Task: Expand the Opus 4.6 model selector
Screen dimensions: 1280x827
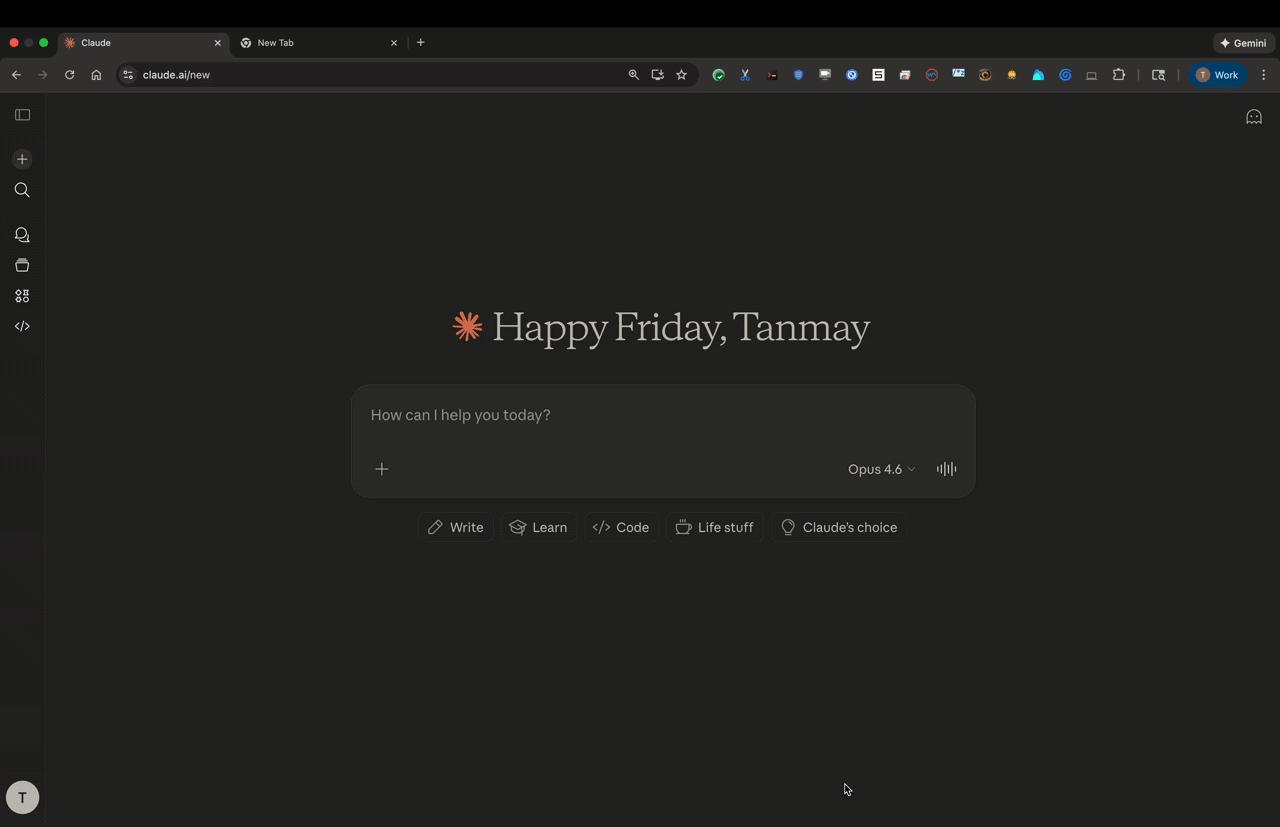Action: click(881, 469)
